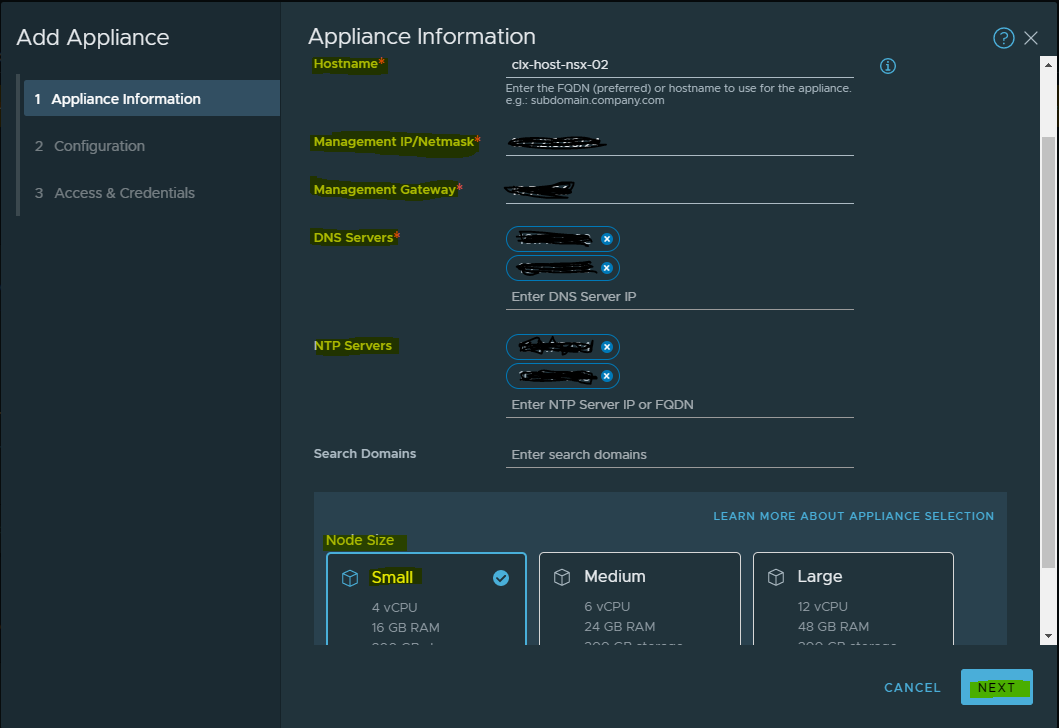Click the Next button
This screenshot has height=728, width=1059.
tap(996, 687)
